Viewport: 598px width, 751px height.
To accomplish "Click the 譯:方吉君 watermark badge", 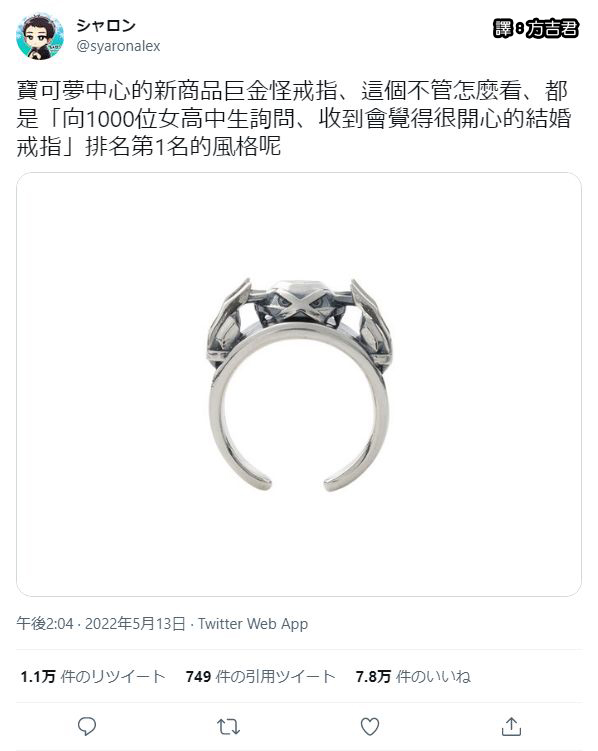I will coord(536,29).
